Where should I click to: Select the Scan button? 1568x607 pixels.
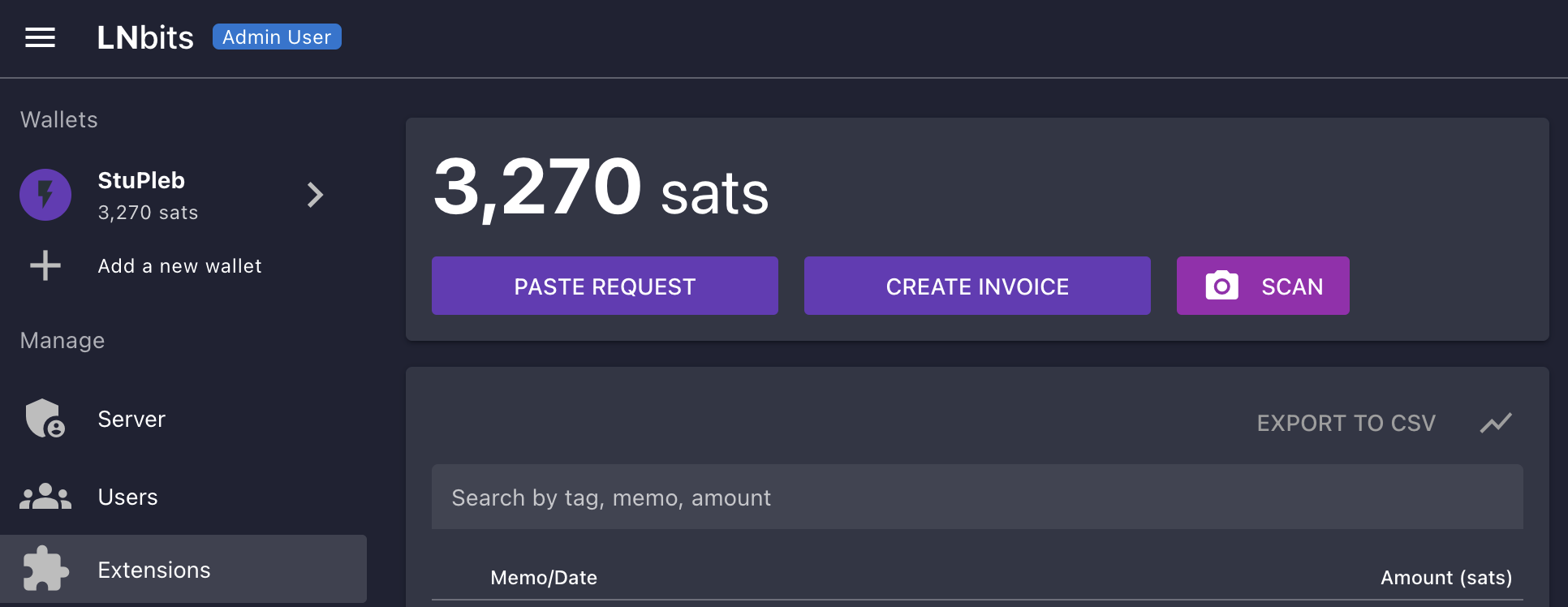tap(1263, 286)
